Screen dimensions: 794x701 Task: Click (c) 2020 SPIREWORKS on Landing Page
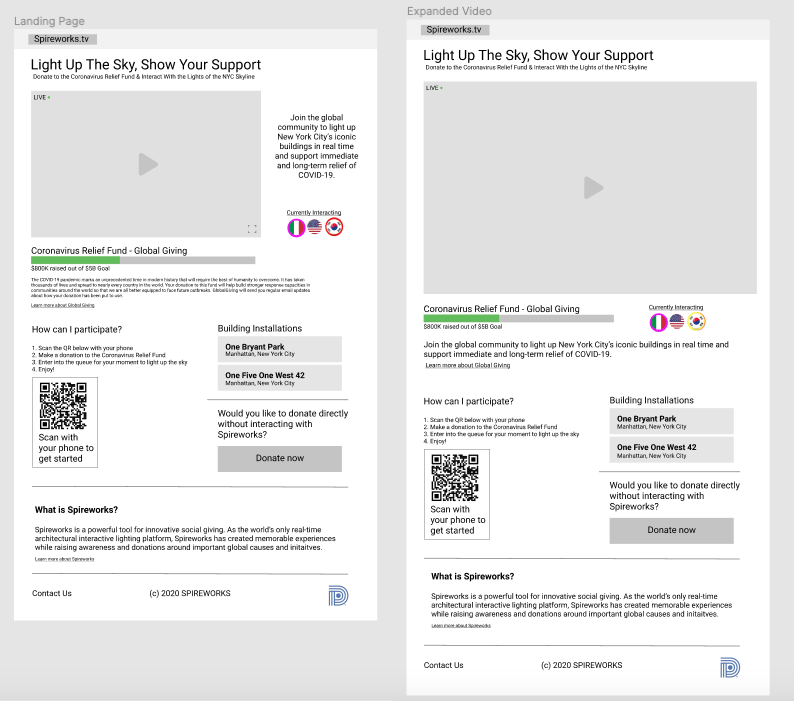[190, 593]
